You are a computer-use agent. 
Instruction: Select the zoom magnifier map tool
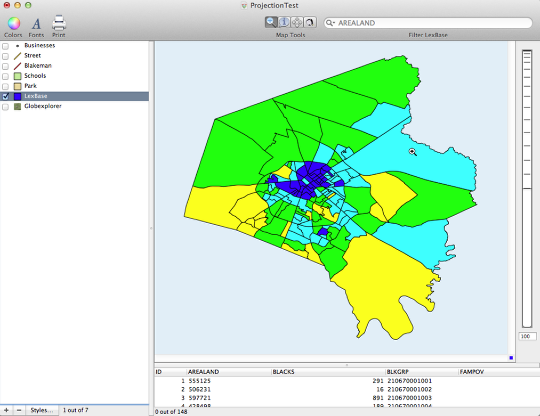click(x=271, y=22)
